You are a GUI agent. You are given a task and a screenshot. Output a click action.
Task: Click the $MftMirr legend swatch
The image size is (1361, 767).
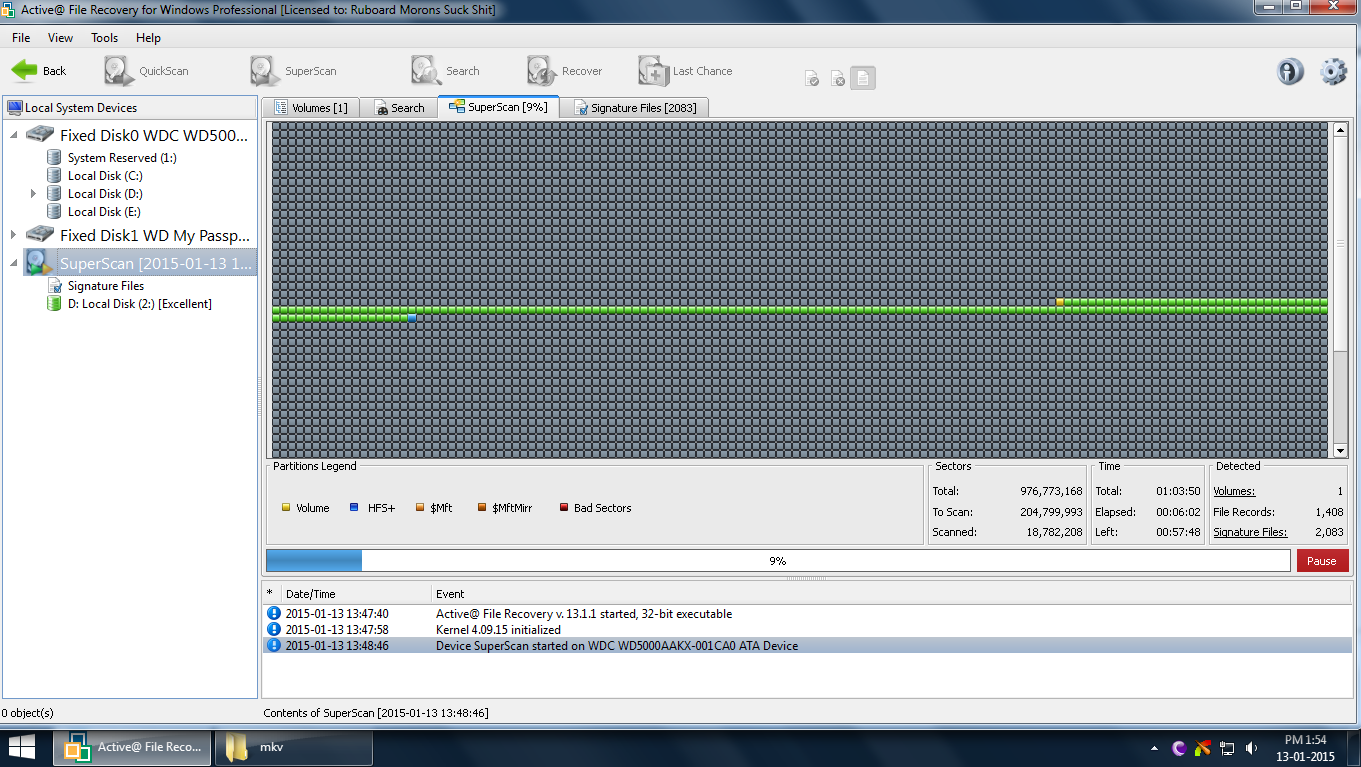482,508
